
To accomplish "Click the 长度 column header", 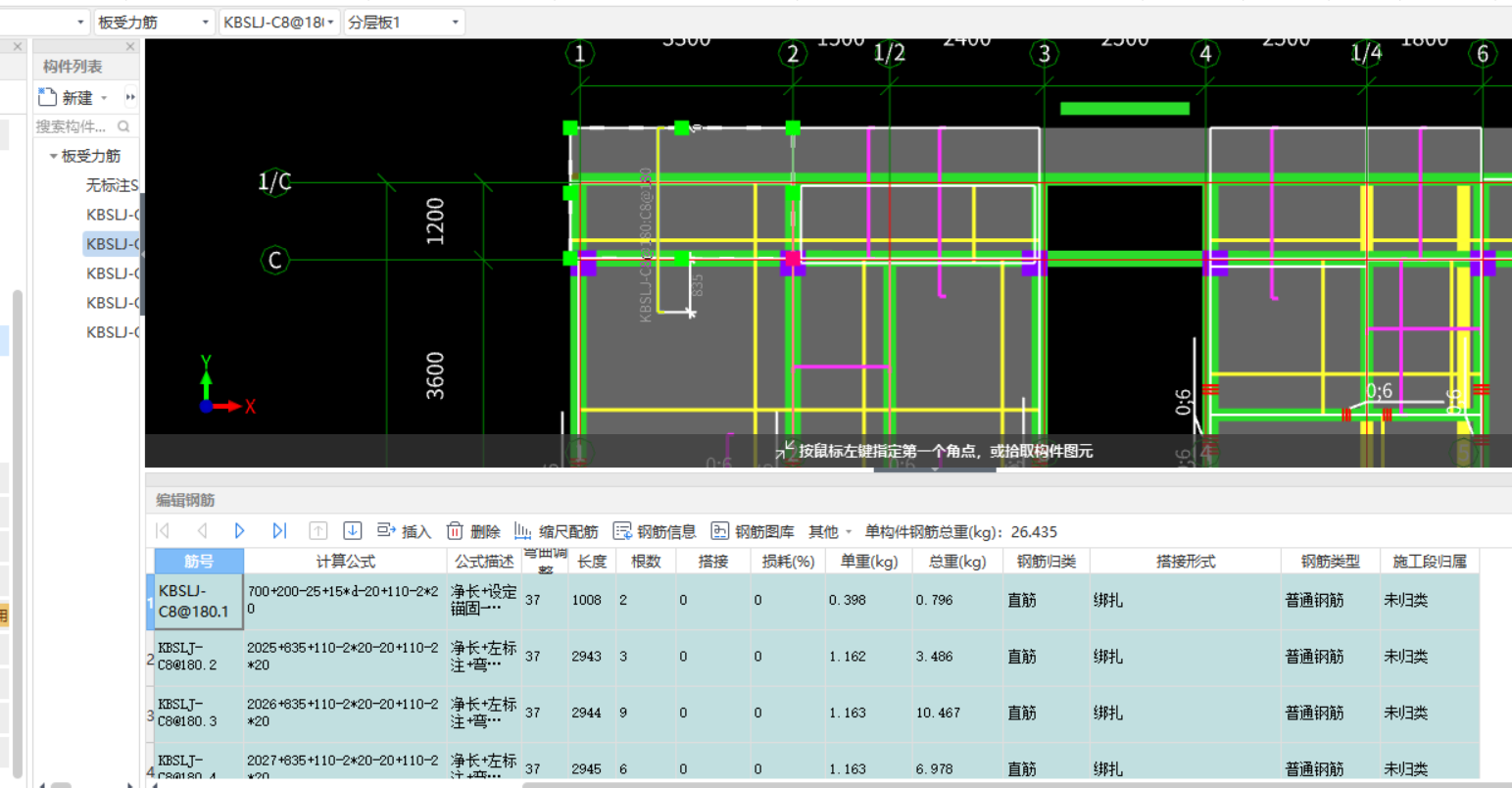I will click(x=592, y=561).
